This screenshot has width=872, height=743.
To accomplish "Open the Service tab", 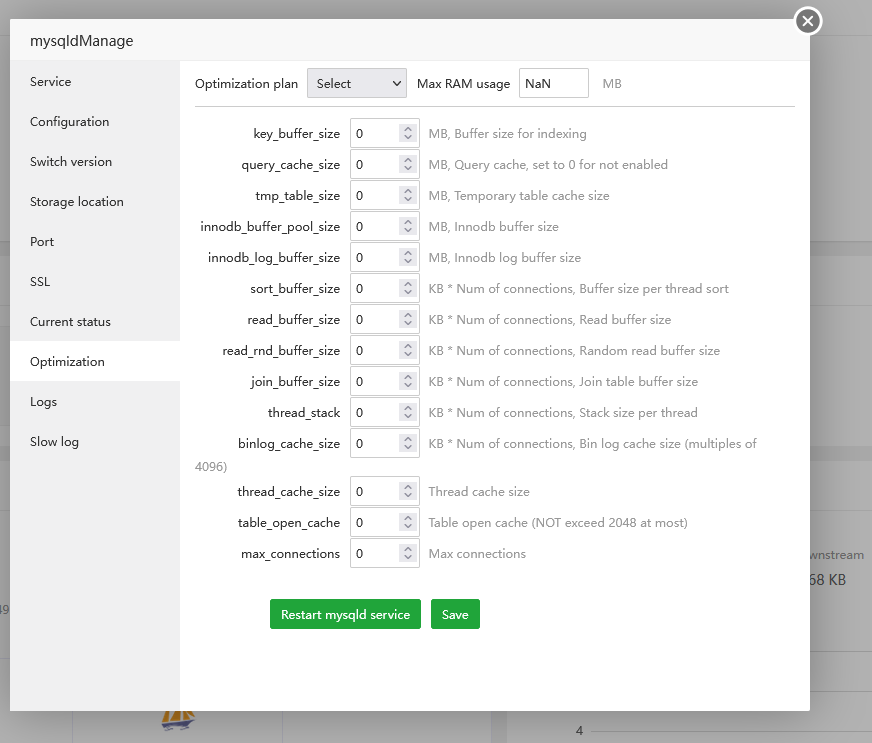I will (51, 82).
